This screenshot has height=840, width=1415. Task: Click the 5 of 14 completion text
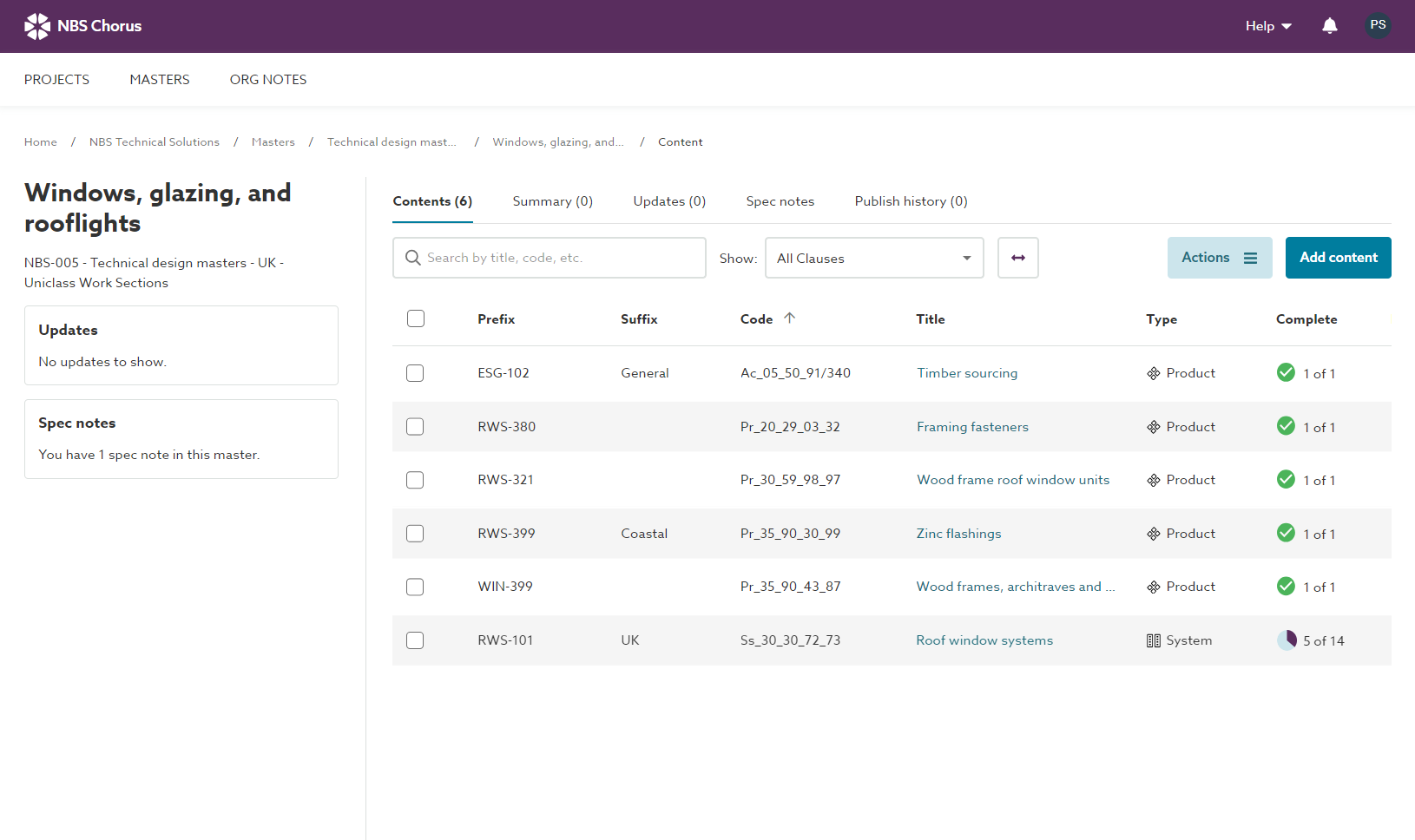[1323, 641]
